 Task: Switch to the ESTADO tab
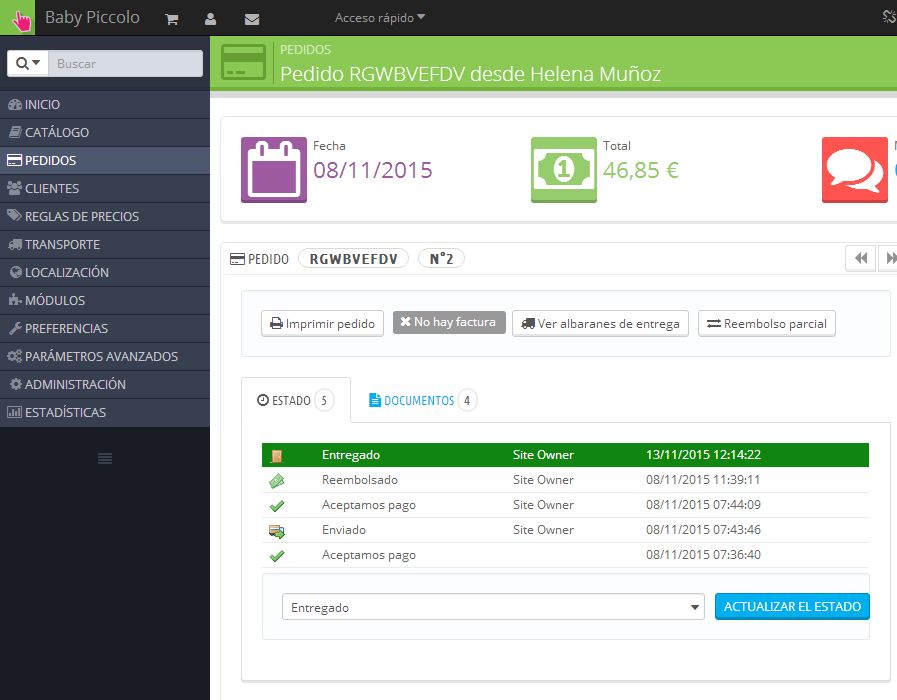[x=296, y=400]
